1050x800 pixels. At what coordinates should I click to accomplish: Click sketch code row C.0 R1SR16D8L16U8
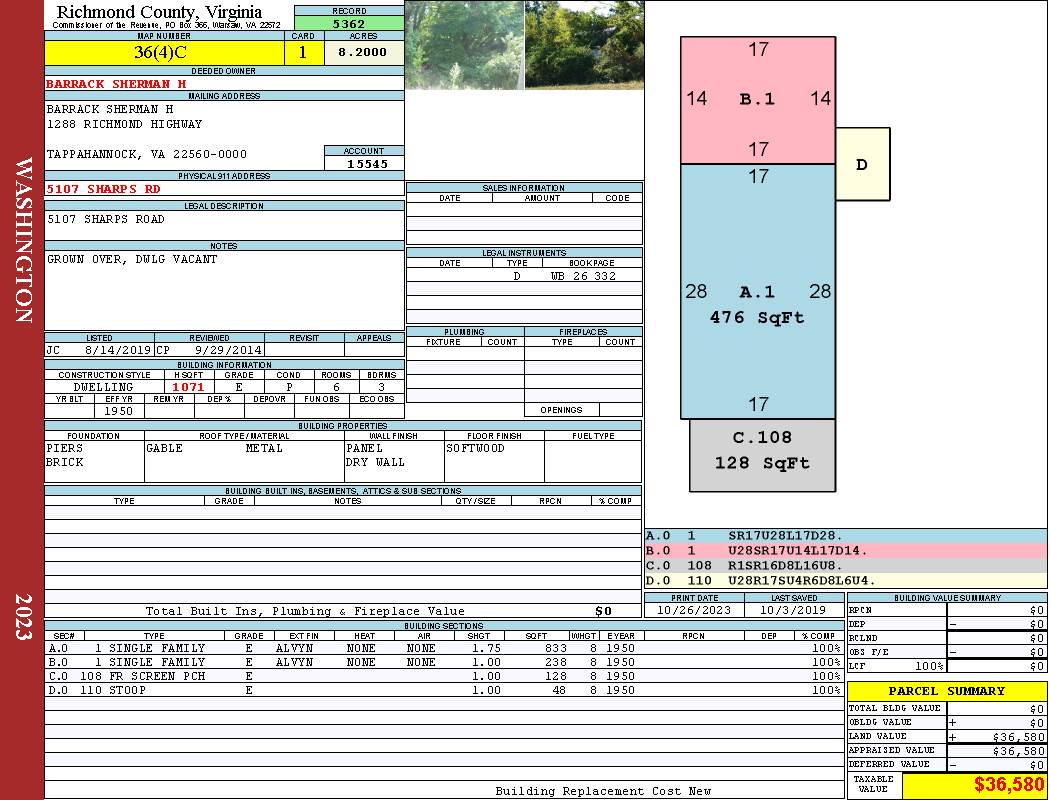coord(845,566)
